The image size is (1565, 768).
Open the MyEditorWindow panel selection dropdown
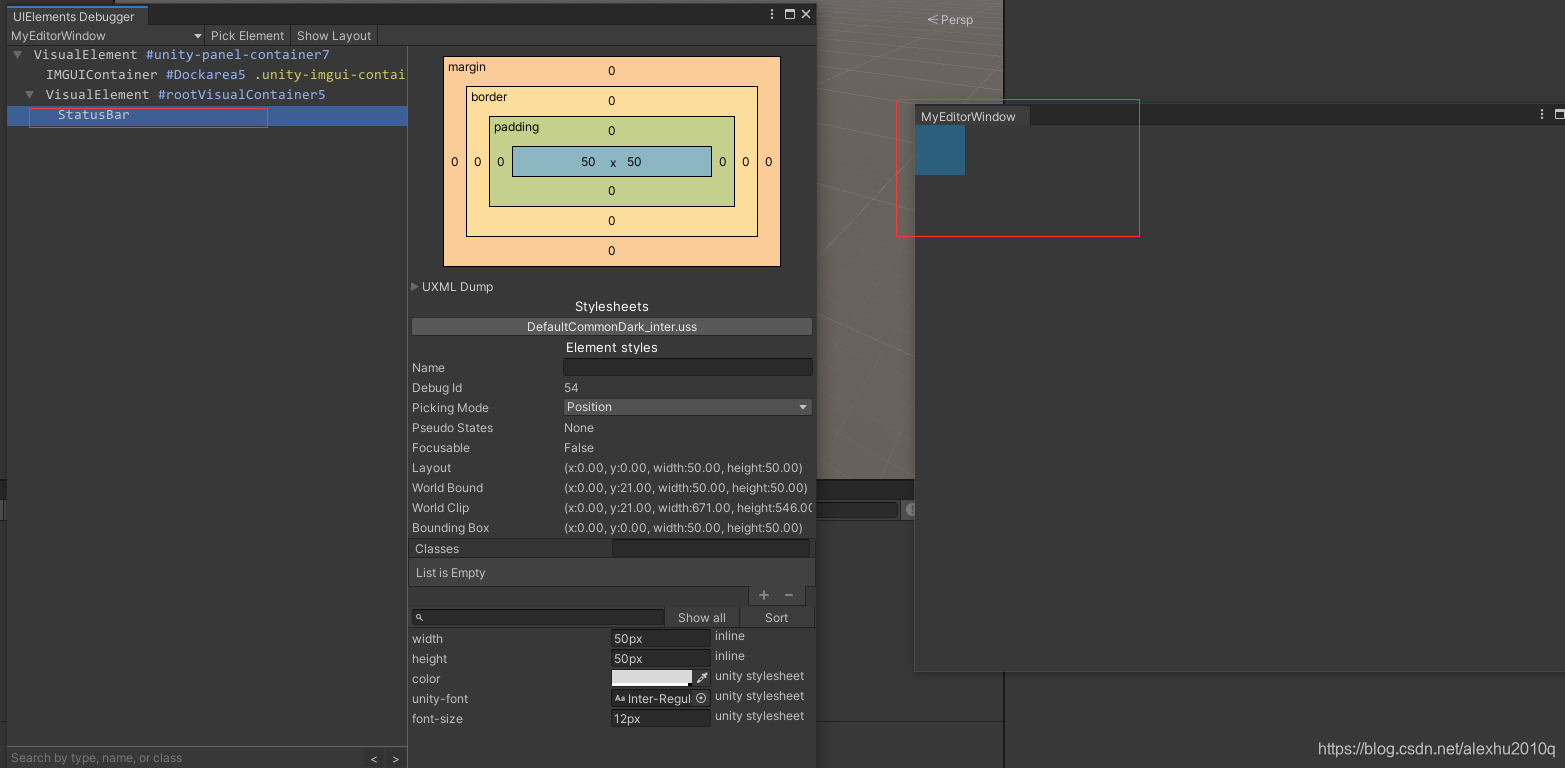[106, 35]
